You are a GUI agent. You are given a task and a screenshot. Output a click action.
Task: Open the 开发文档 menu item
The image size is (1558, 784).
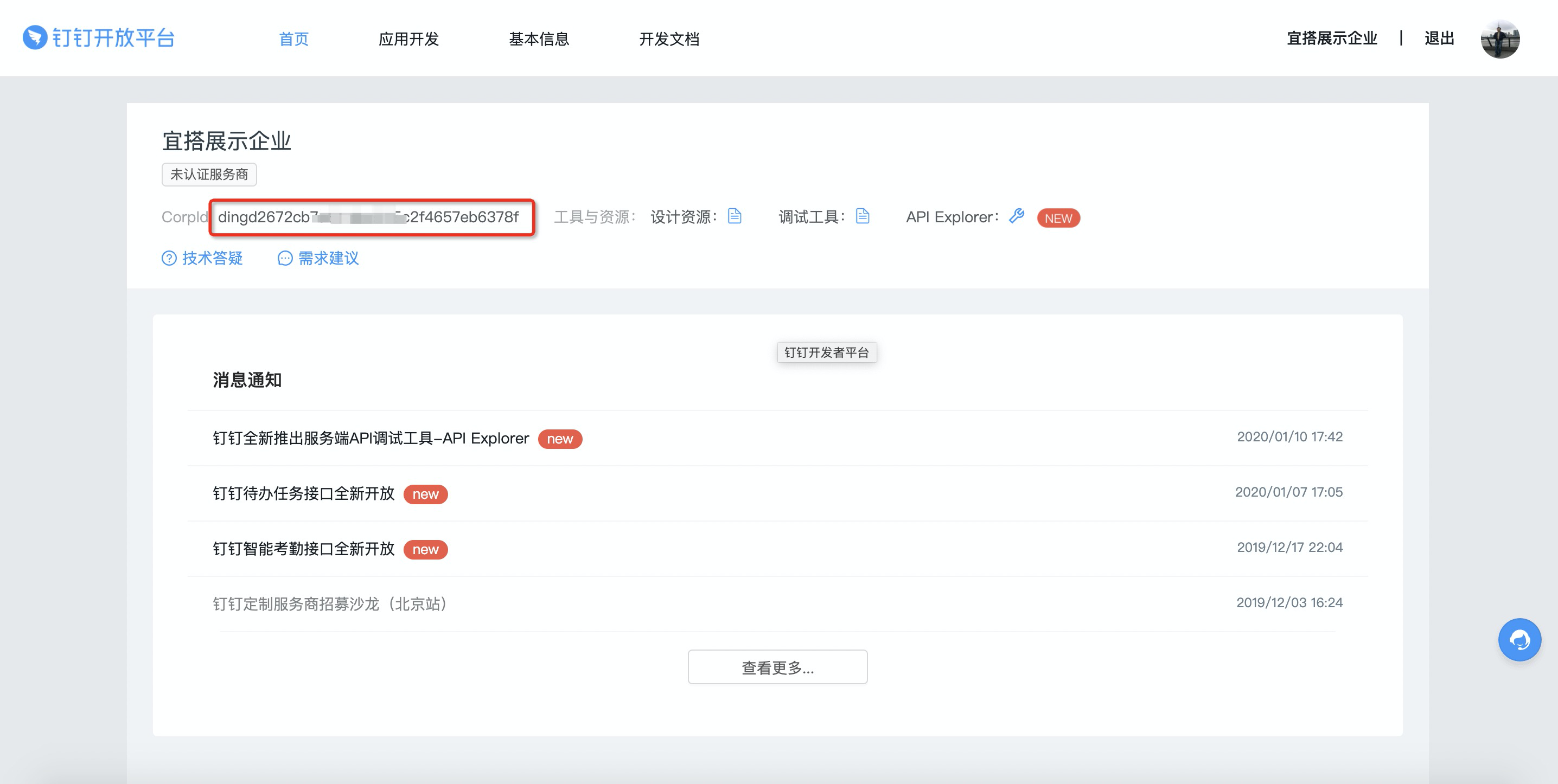[x=669, y=39]
